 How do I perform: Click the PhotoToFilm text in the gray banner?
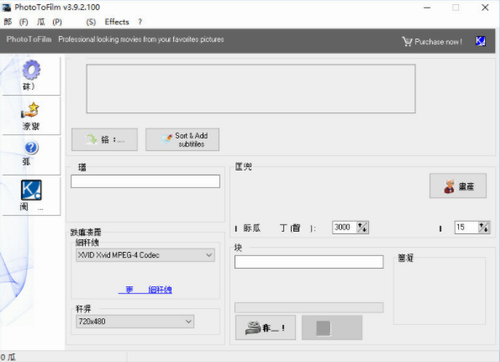[x=29, y=39]
